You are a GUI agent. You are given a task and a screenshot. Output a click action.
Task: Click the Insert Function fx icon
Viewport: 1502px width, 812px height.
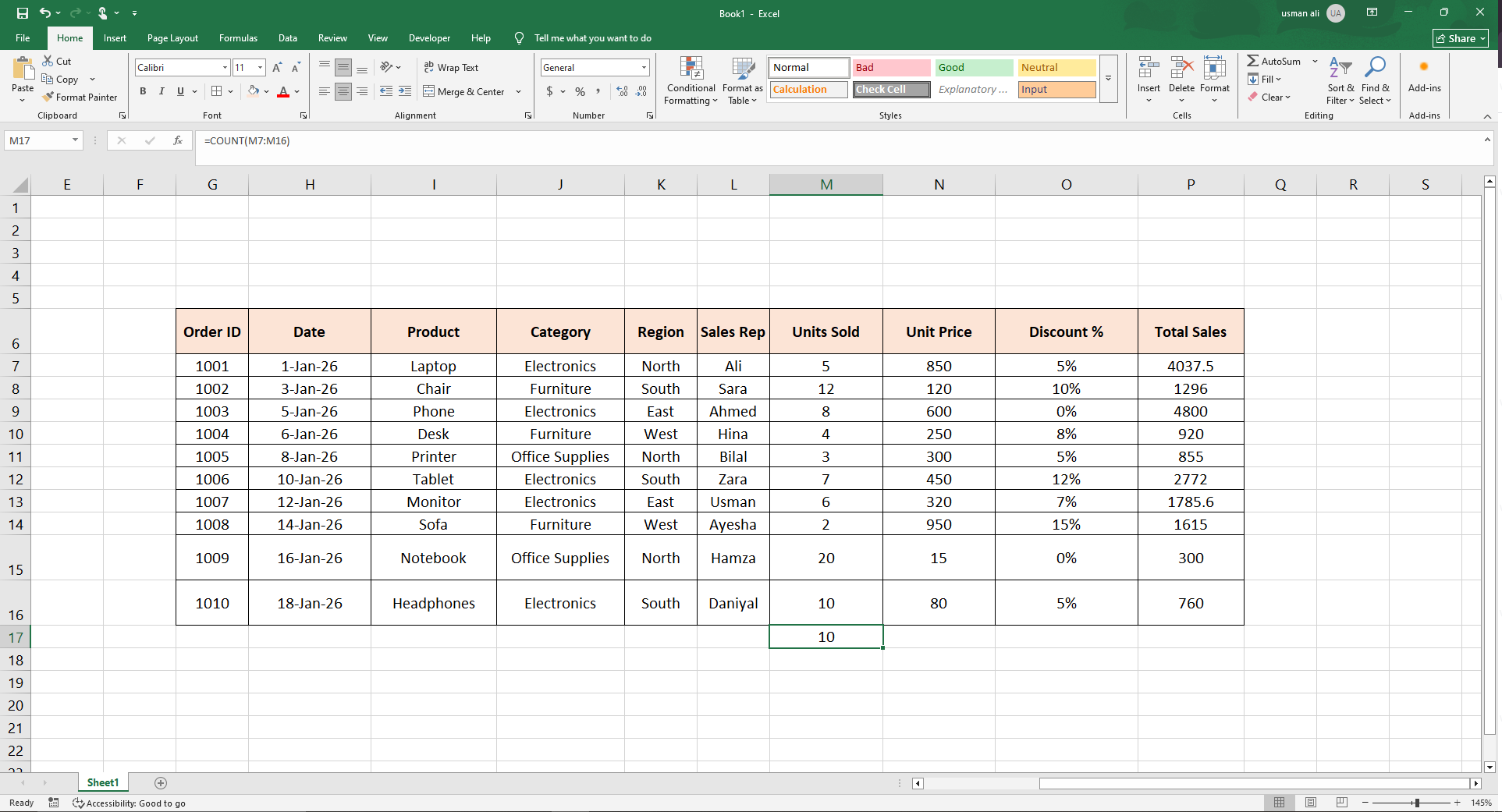pyautogui.click(x=178, y=140)
